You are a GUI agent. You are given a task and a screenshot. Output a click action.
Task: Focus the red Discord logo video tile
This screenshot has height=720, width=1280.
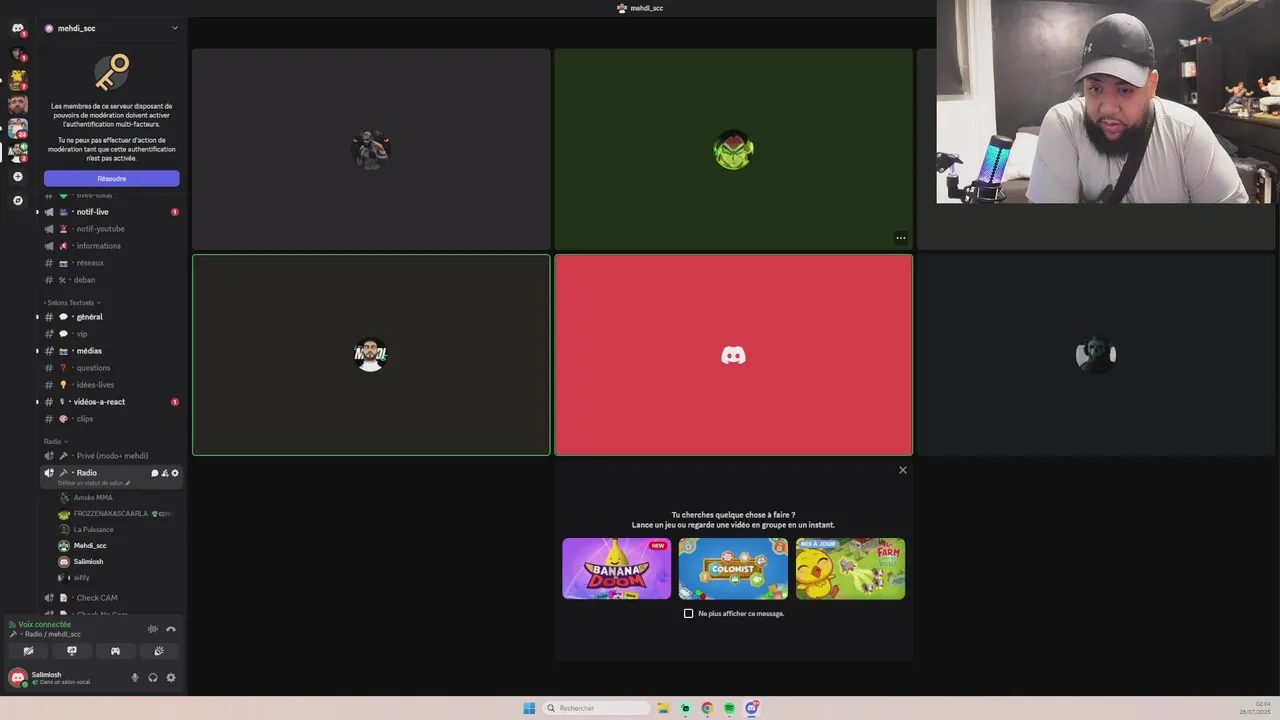[733, 355]
